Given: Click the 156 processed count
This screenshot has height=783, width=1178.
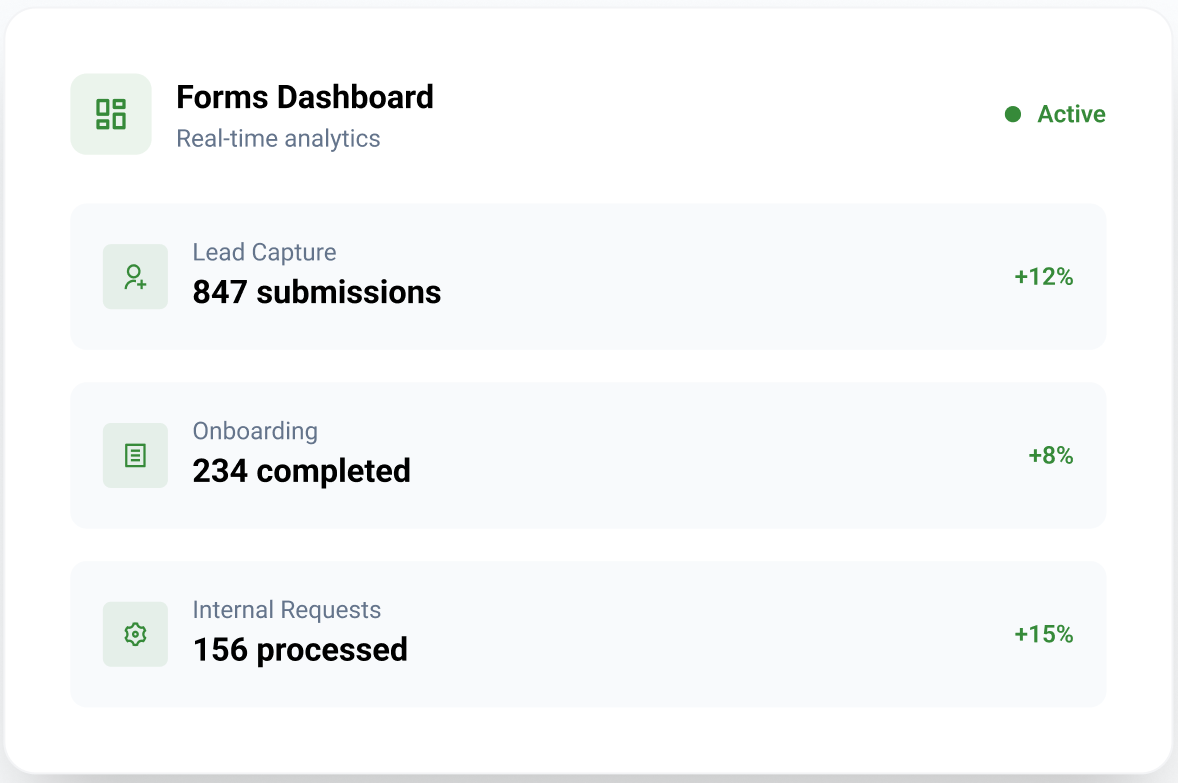Looking at the screenshot, I should (x=300, y=650).
